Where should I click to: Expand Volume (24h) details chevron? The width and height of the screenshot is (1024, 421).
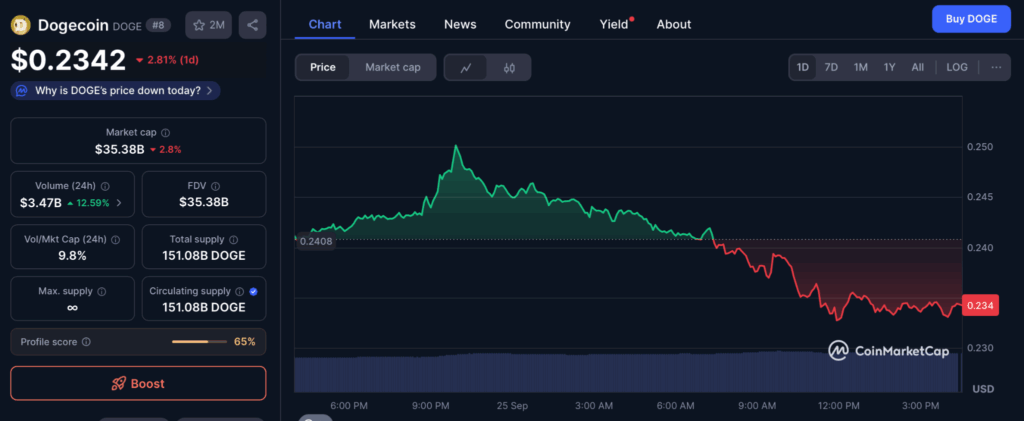[120, 203]
